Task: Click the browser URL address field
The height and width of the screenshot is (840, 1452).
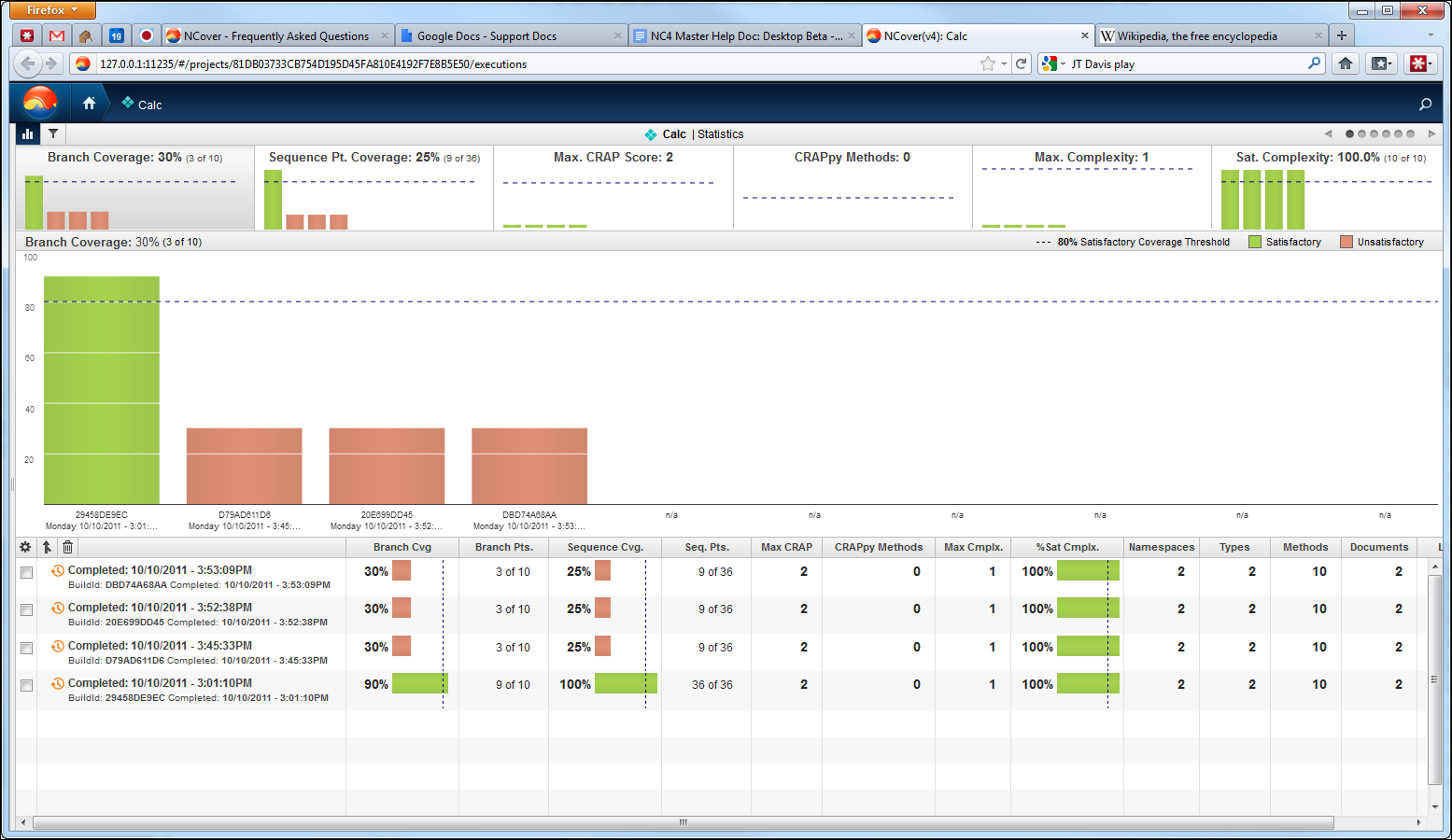Action: click(x=537, y=63)
